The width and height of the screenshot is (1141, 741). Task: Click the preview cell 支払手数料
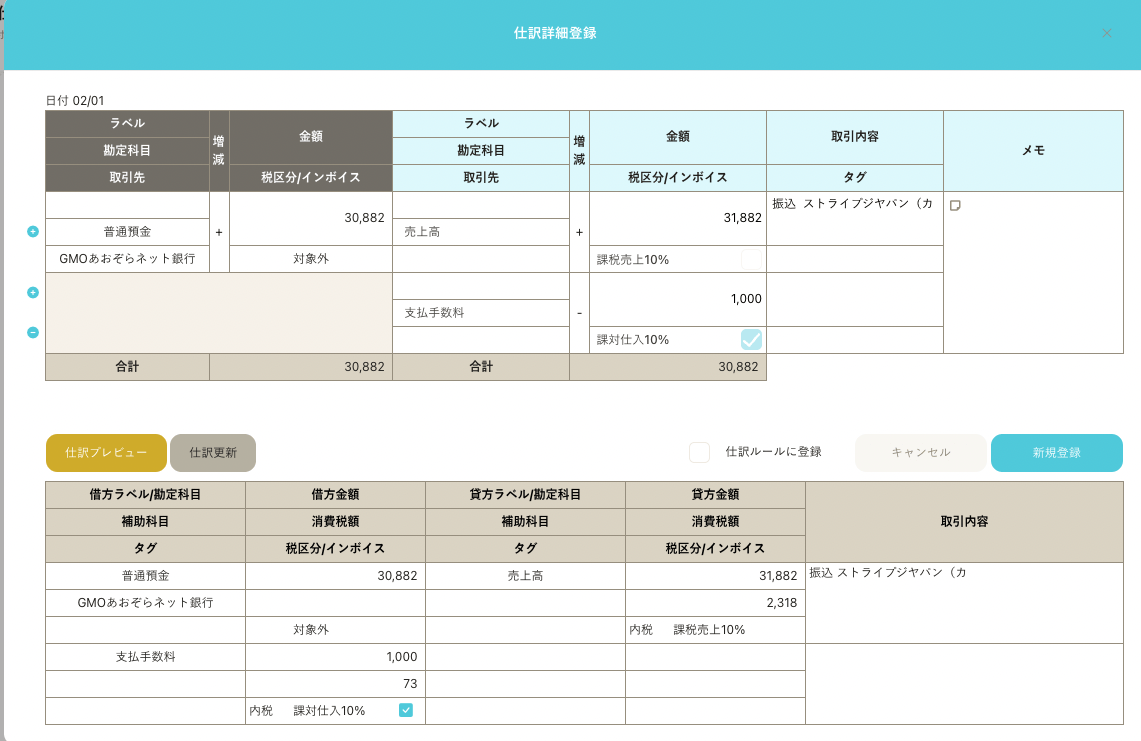[x=146, y=657]
